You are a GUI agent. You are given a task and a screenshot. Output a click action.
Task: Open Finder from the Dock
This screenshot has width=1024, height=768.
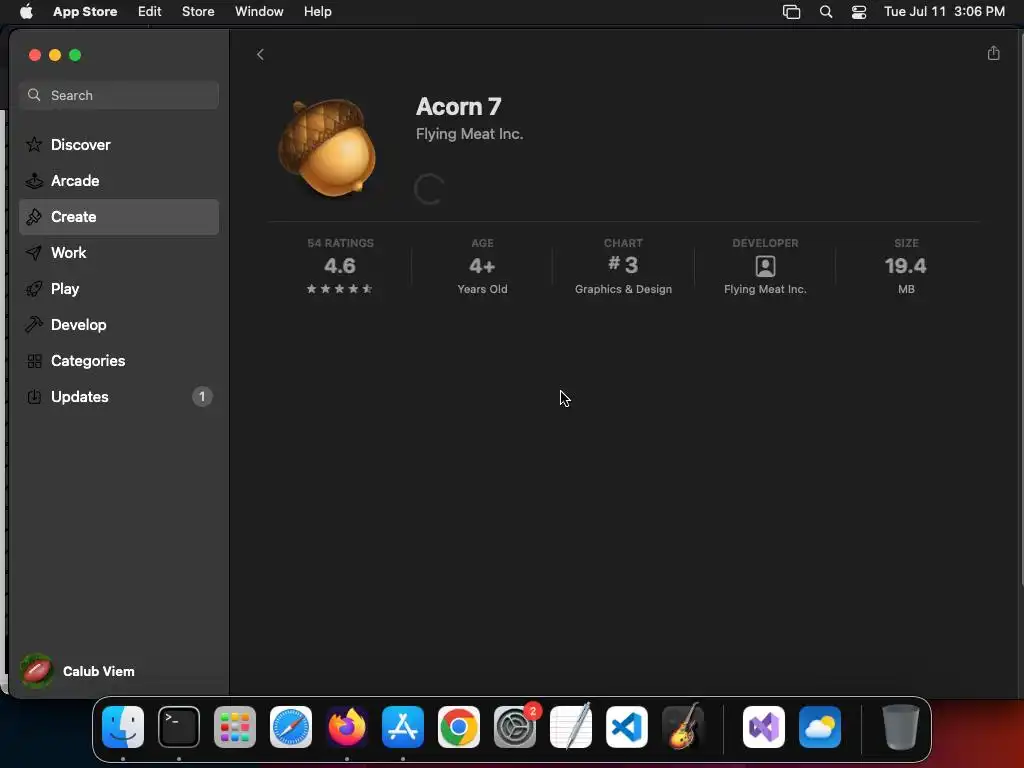[x=123, y=727]
